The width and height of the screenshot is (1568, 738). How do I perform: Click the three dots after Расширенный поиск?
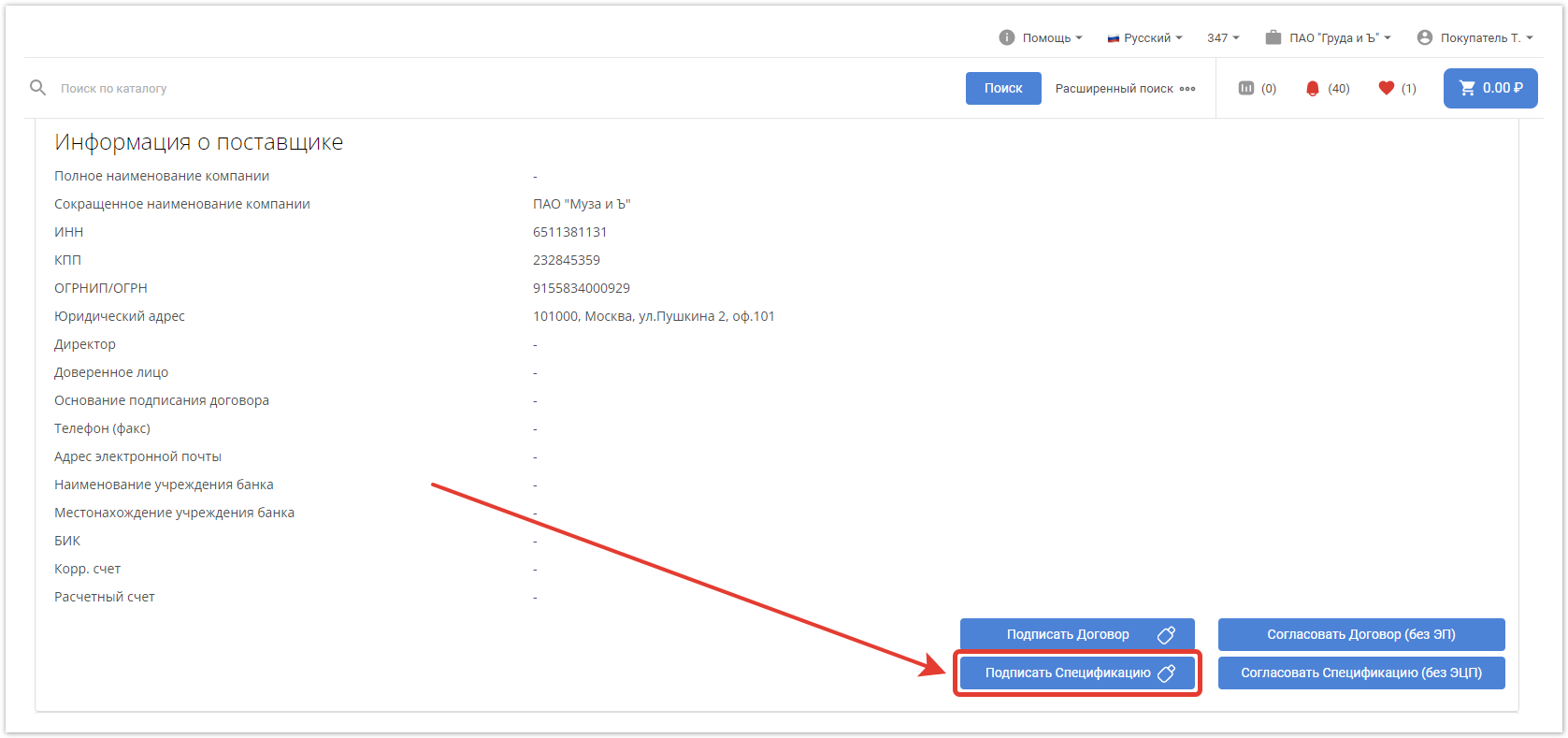[1187, 89]
